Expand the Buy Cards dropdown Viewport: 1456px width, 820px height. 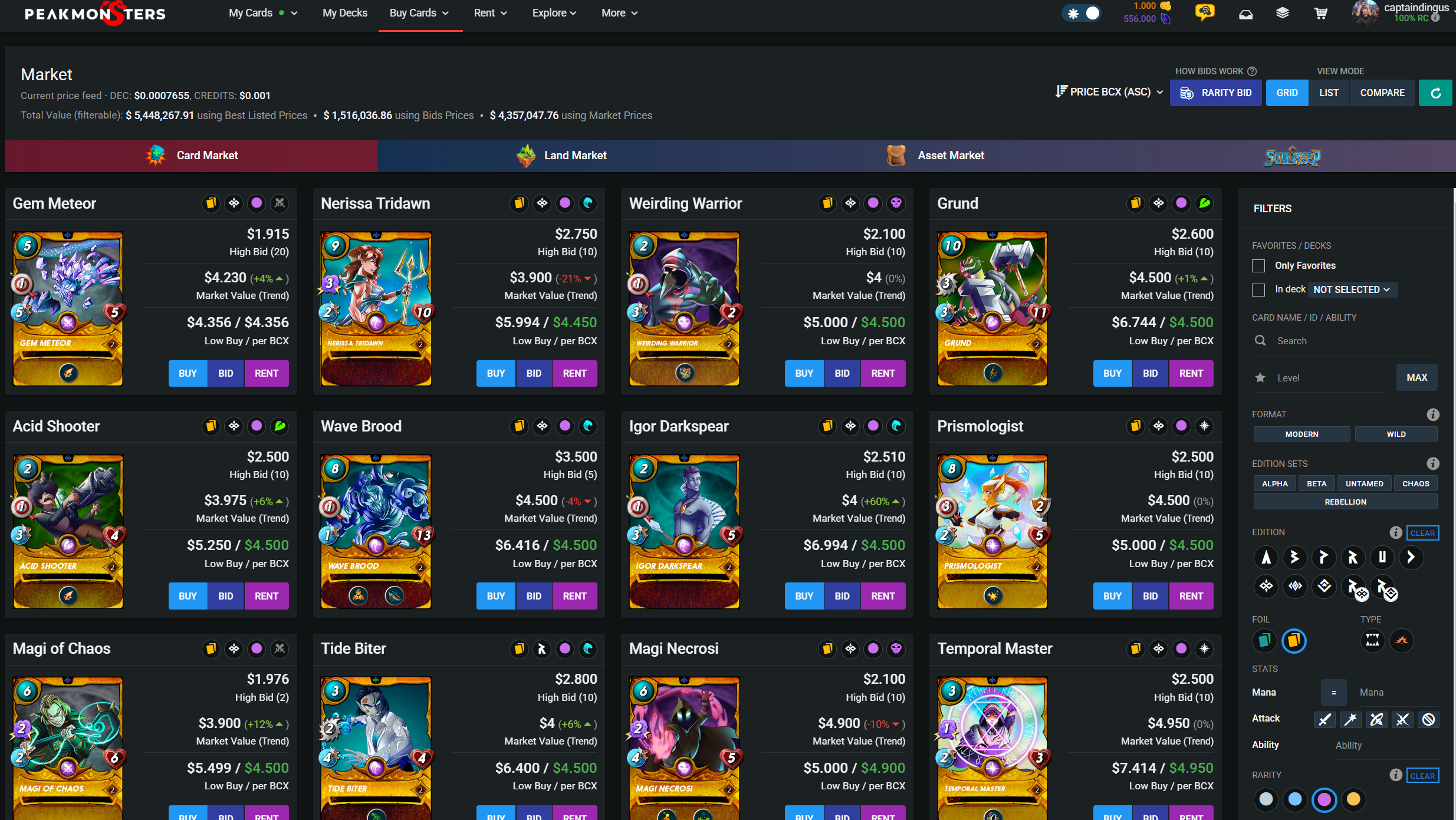click(x=419, y=13)
